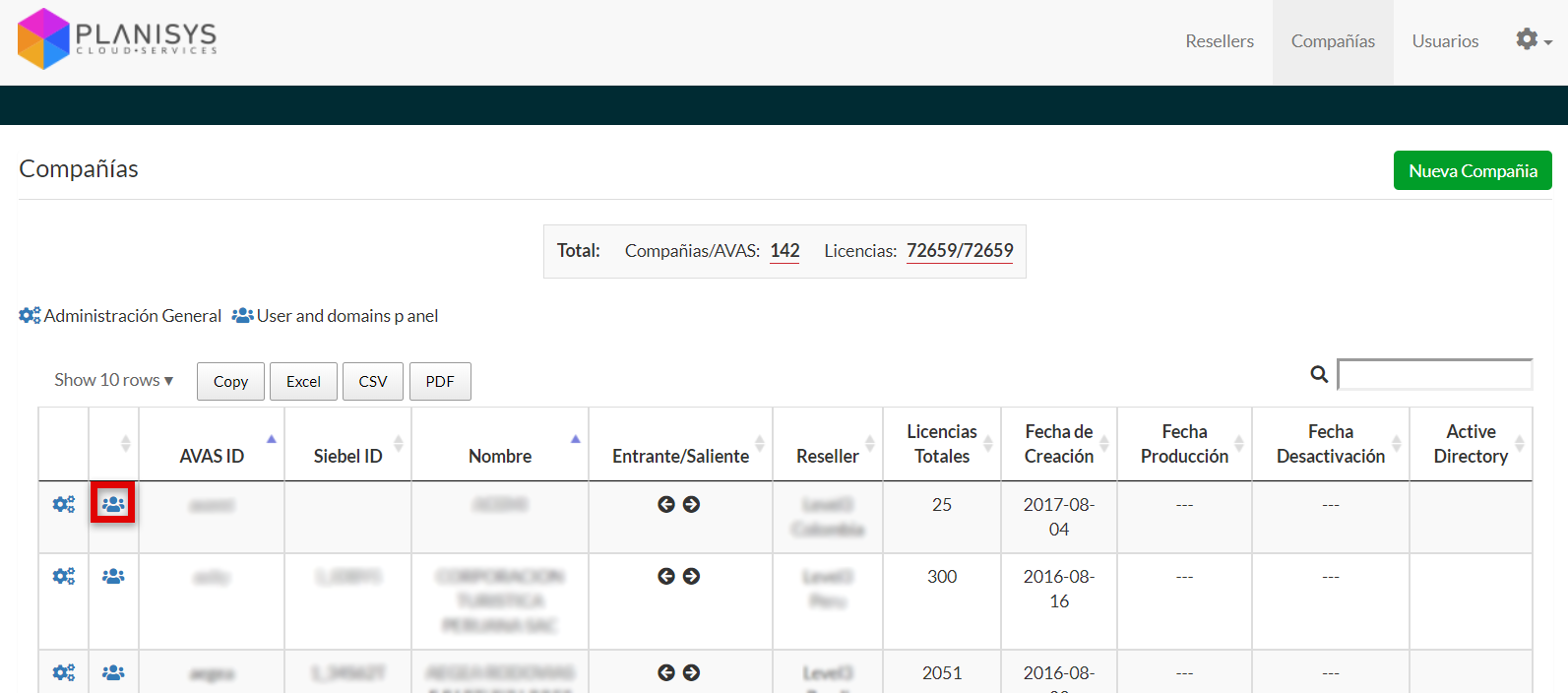
Task: Select the Compañías tab
Action: 1333,41
